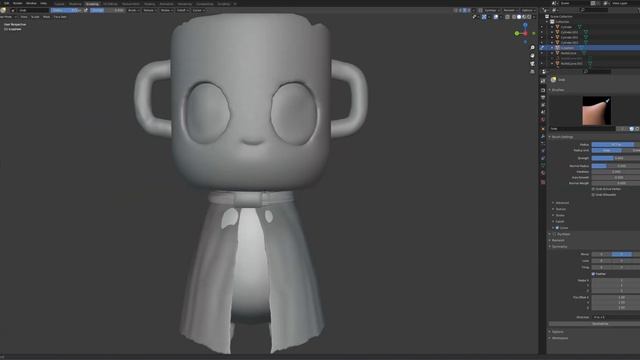Switch to the Shading workspace tab
Viewport: 640px width, 360px height.
point(149,4)
